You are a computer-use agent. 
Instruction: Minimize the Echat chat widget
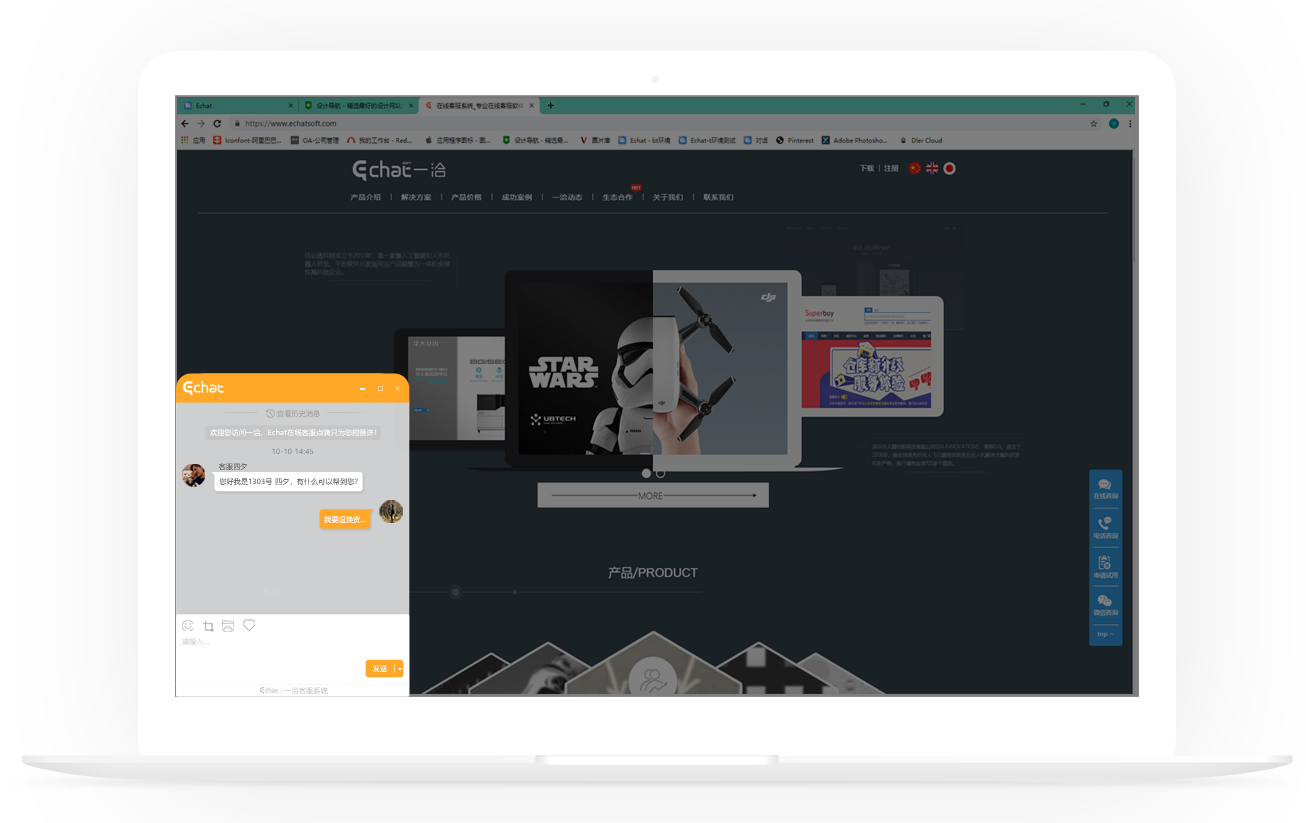tap(363, 388)
